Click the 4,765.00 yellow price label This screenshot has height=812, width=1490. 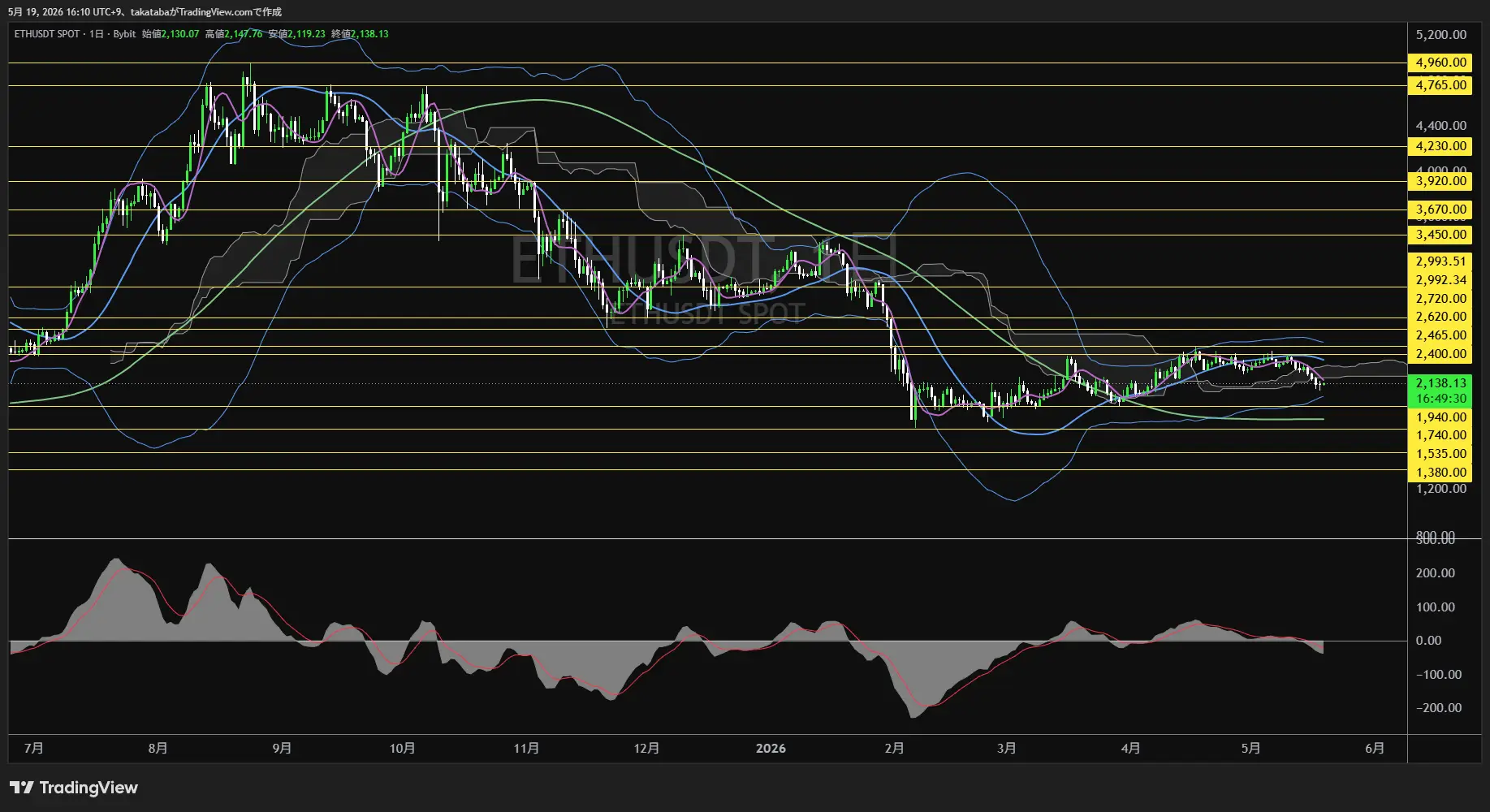coord(1440,85)
